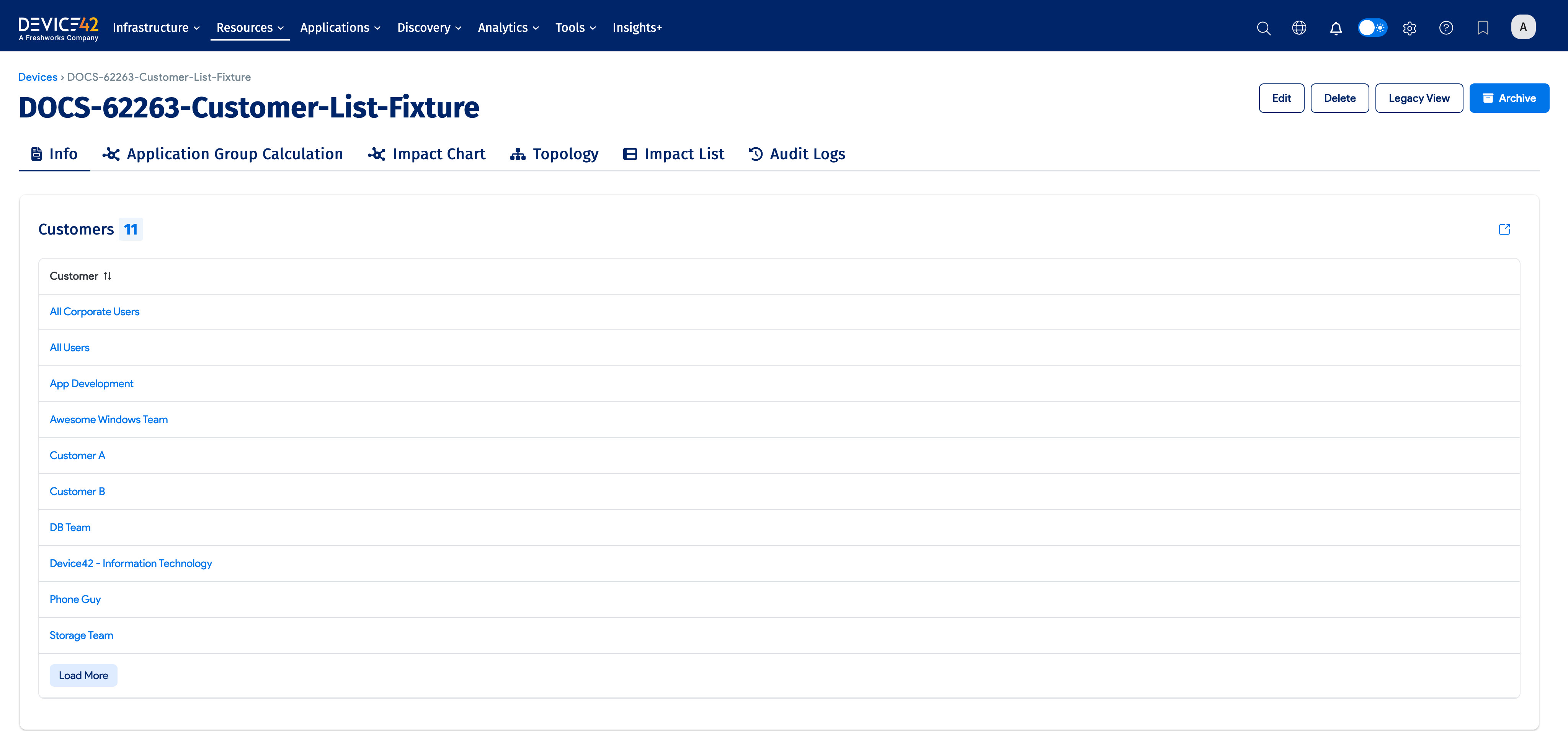Open the All Users customer
Screen dimensions: 1568x756
[69, 348]
